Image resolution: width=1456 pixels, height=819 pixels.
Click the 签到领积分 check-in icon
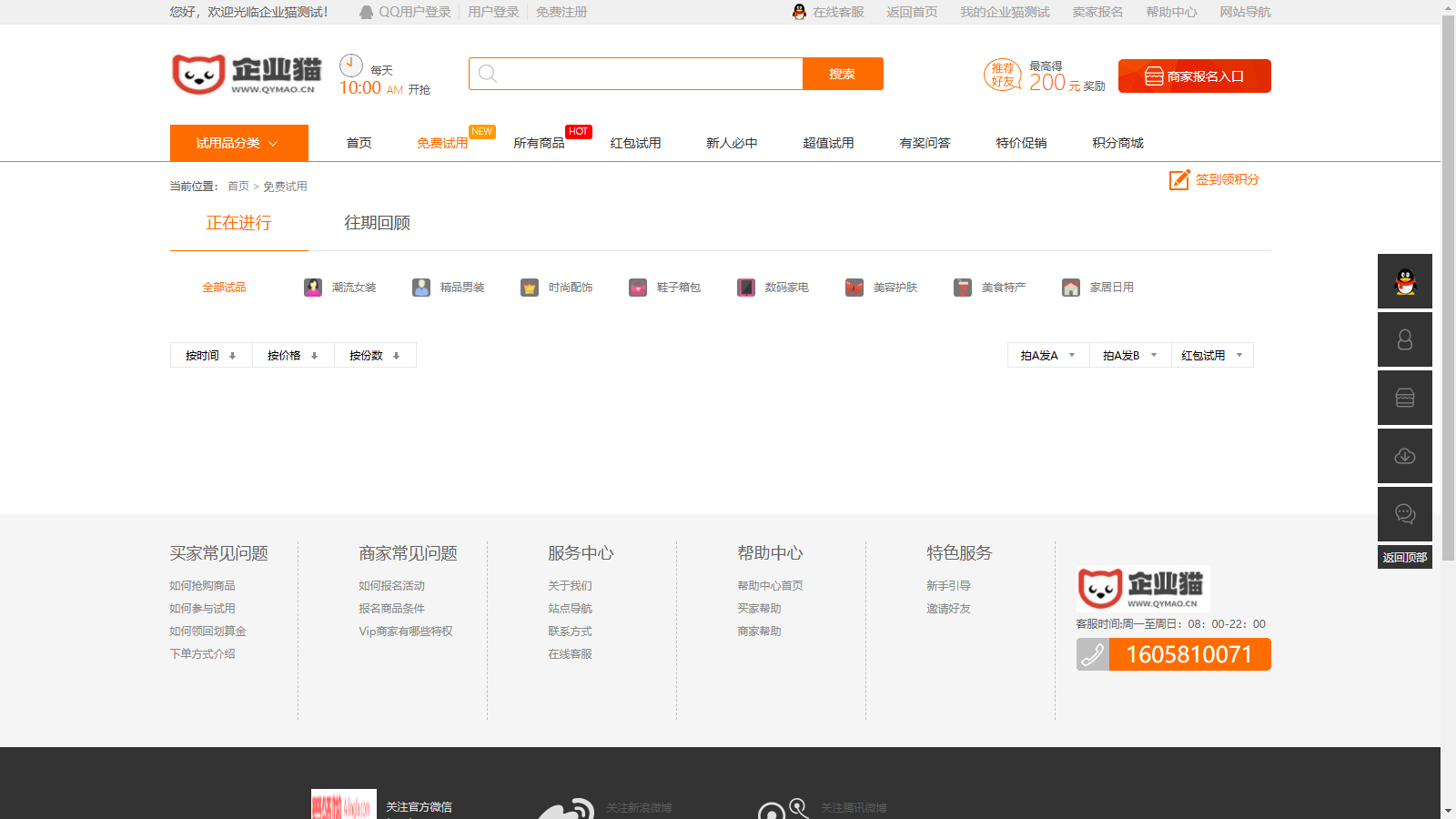pyautogui.click(x=1179, y=180)
